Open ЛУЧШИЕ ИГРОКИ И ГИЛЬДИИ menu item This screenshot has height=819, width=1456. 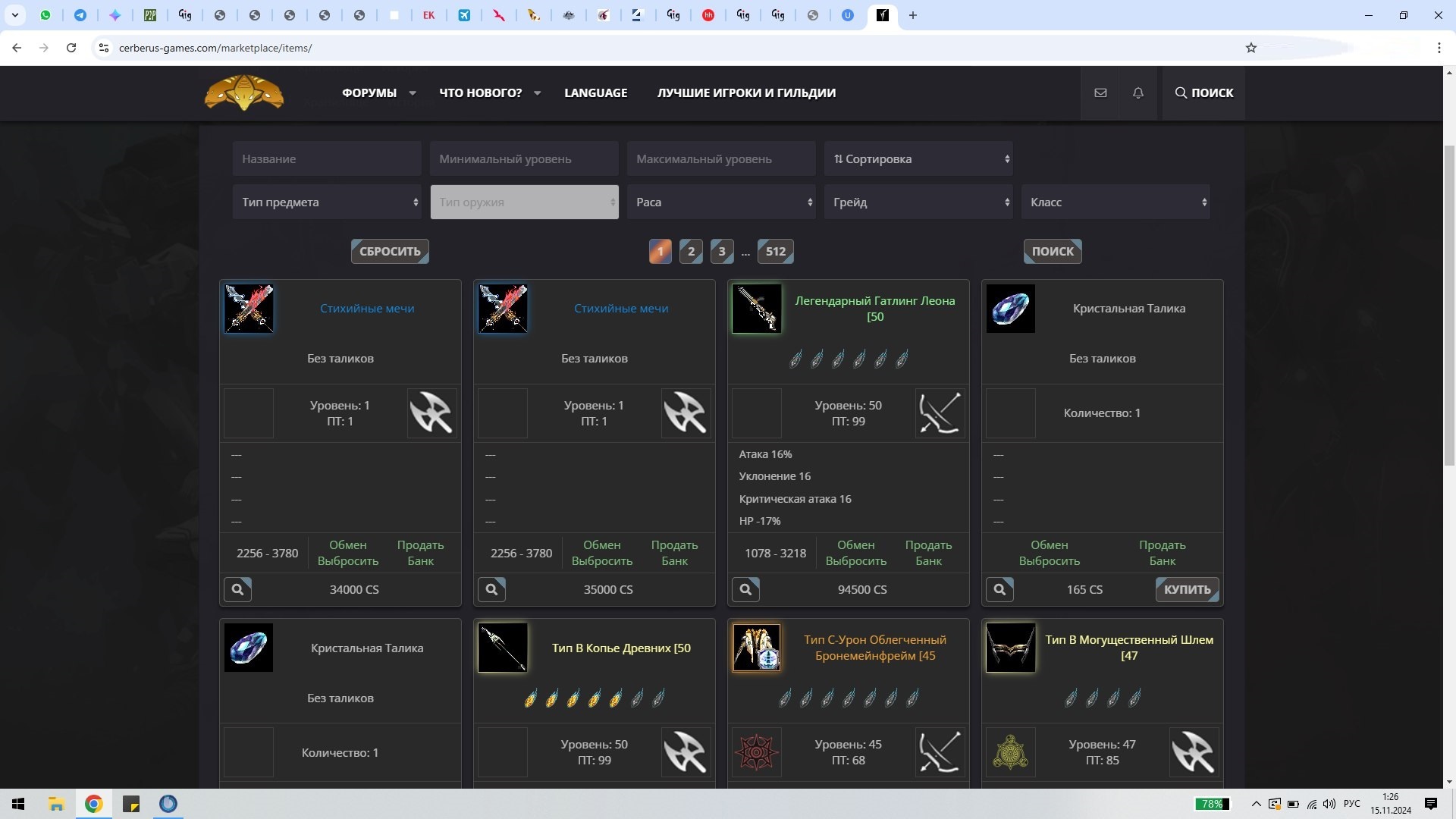[x=746, y=93]
